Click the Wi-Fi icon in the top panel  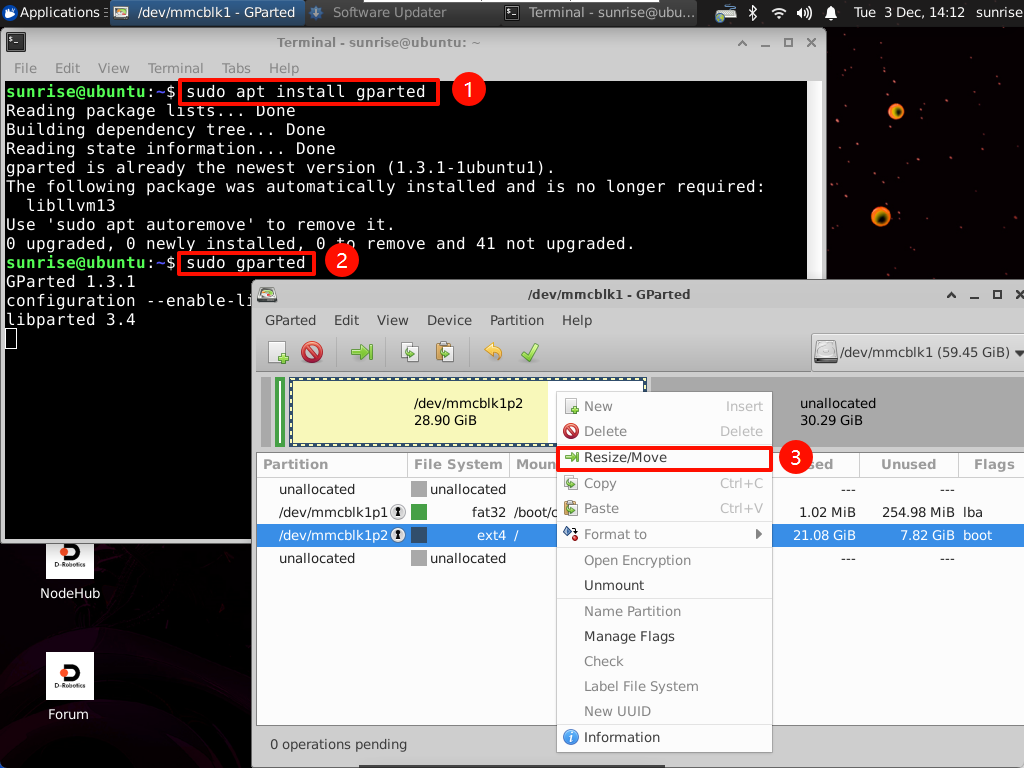coord(778,12)
